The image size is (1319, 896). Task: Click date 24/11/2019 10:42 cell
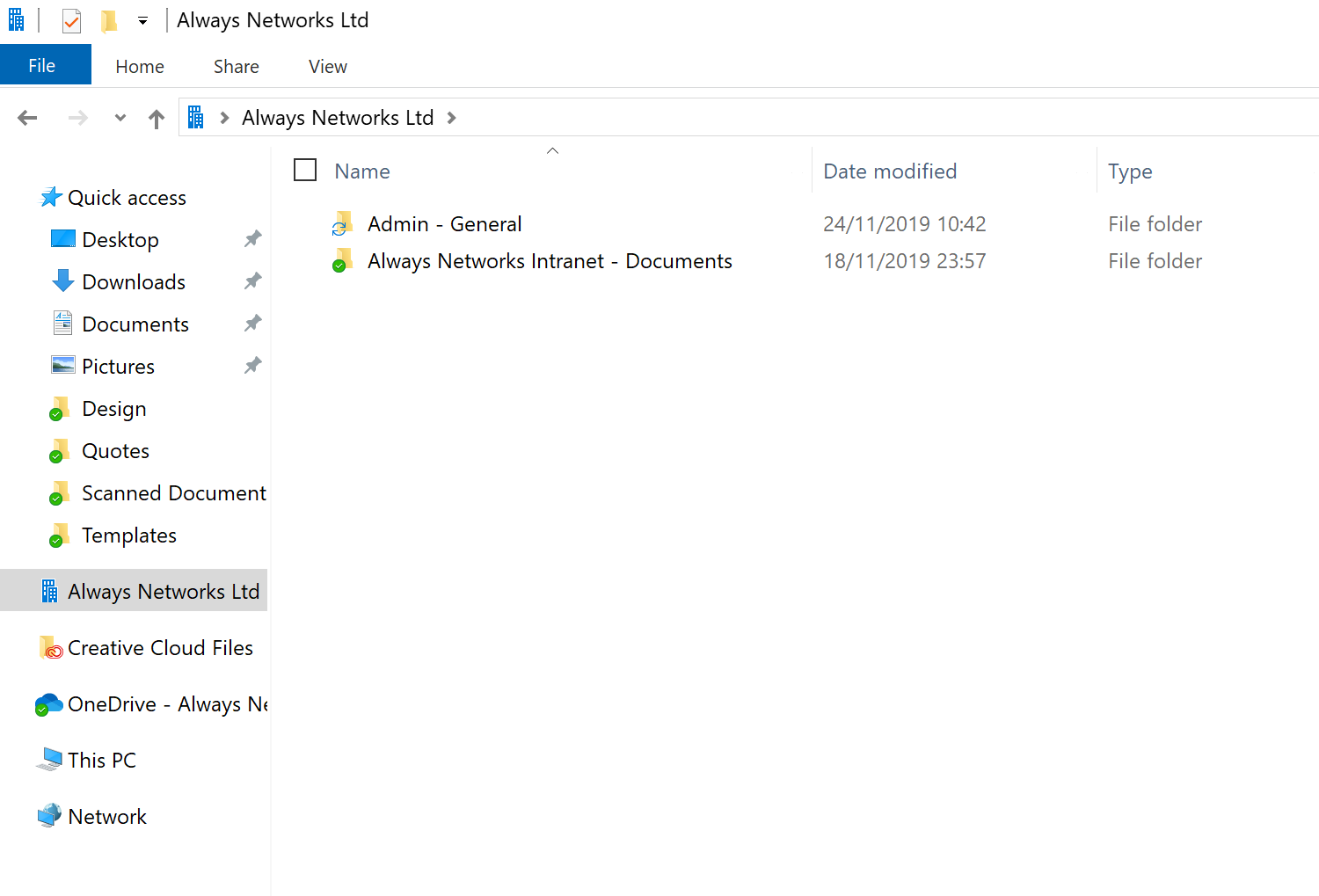click(905, 224)
